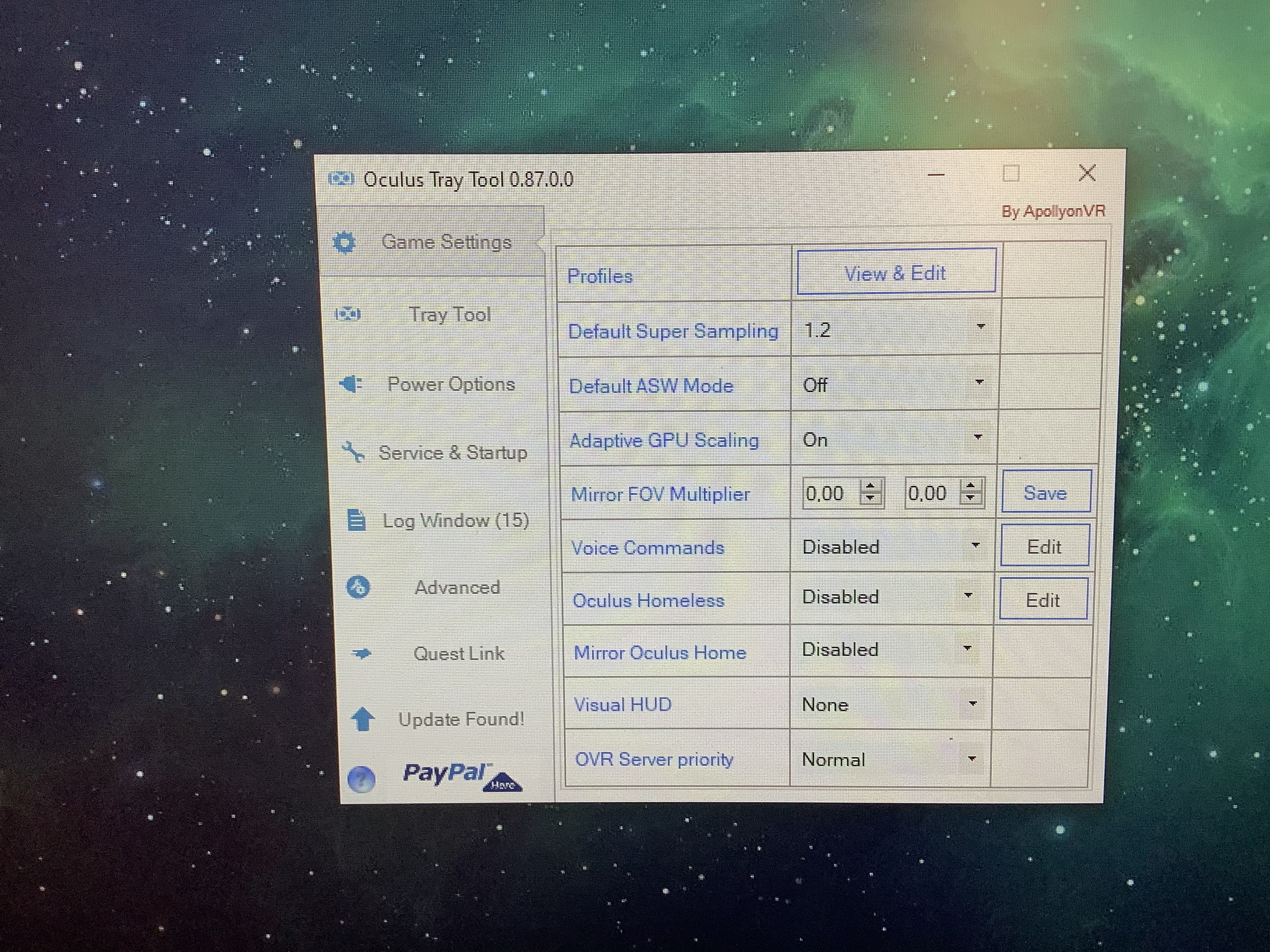Open help via the question mark icon
This screenshot has height=952, width=1270.
pos(362,780)
